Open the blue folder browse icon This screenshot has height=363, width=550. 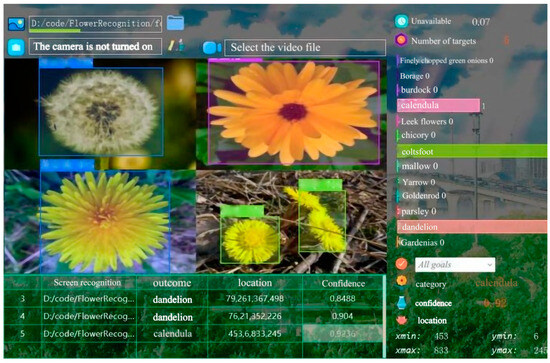175,23
